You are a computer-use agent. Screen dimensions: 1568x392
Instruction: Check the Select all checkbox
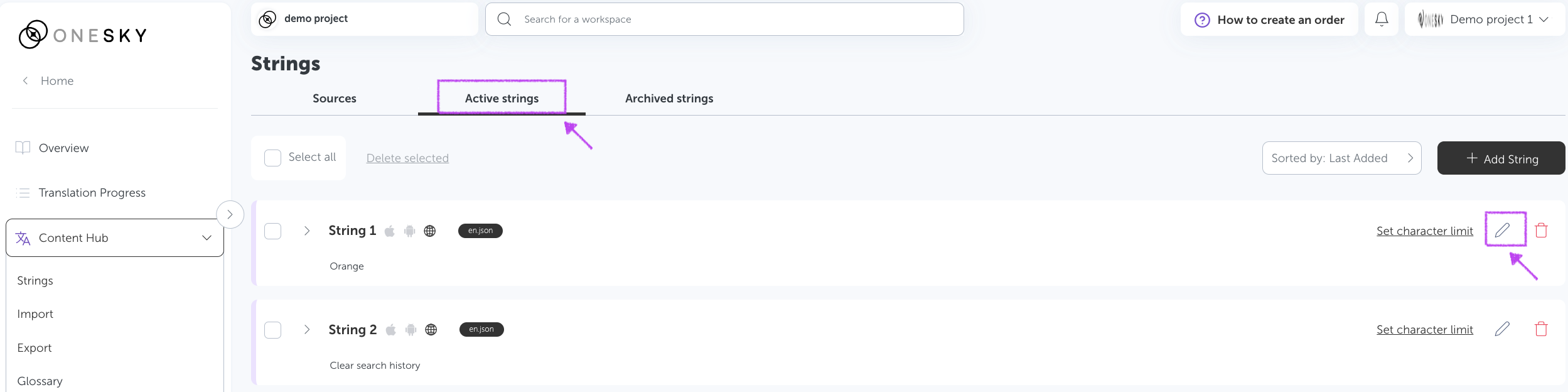click(272, 158)
